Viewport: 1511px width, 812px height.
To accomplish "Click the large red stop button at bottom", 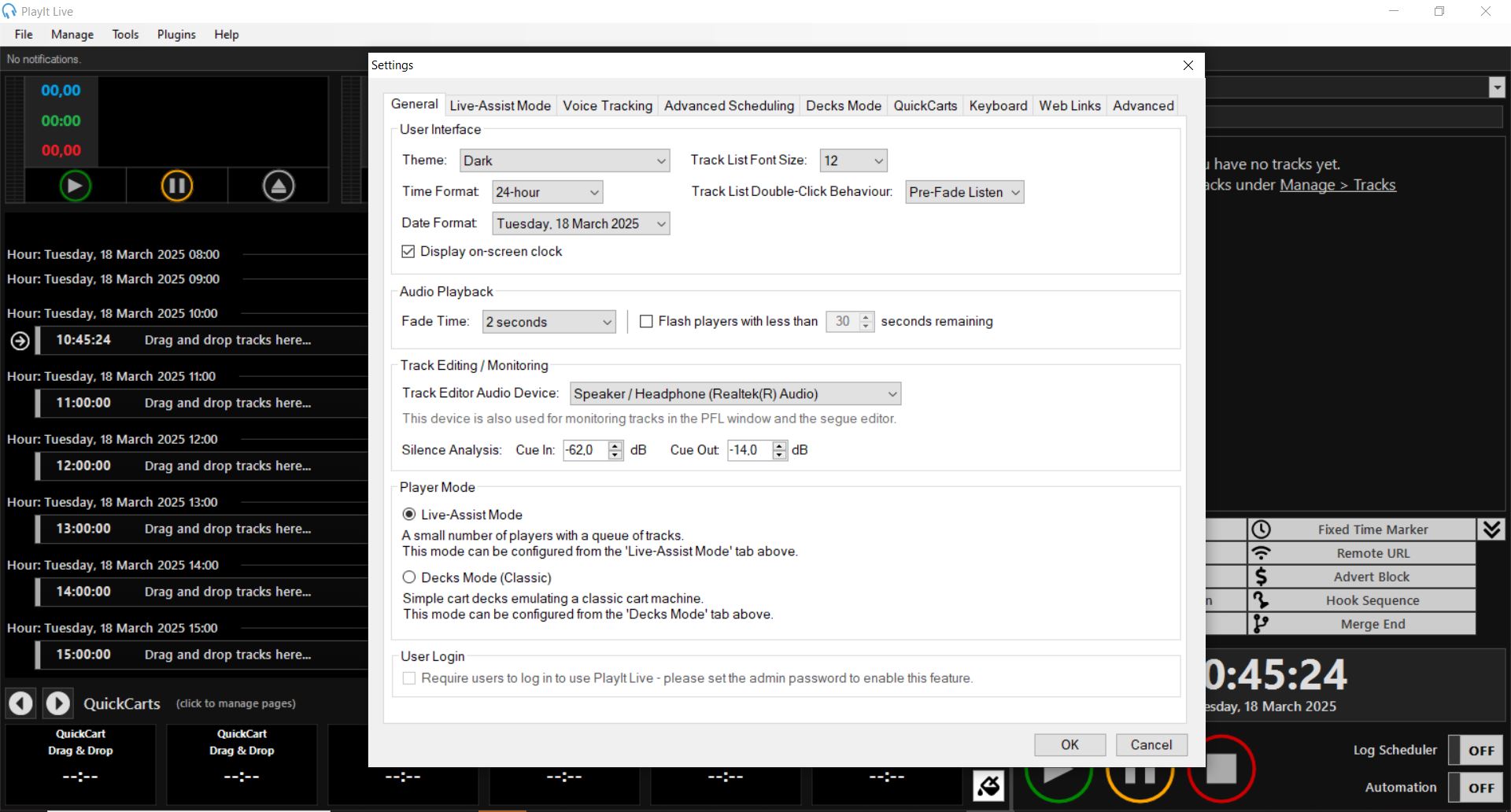I will (x=1221, y=769).
